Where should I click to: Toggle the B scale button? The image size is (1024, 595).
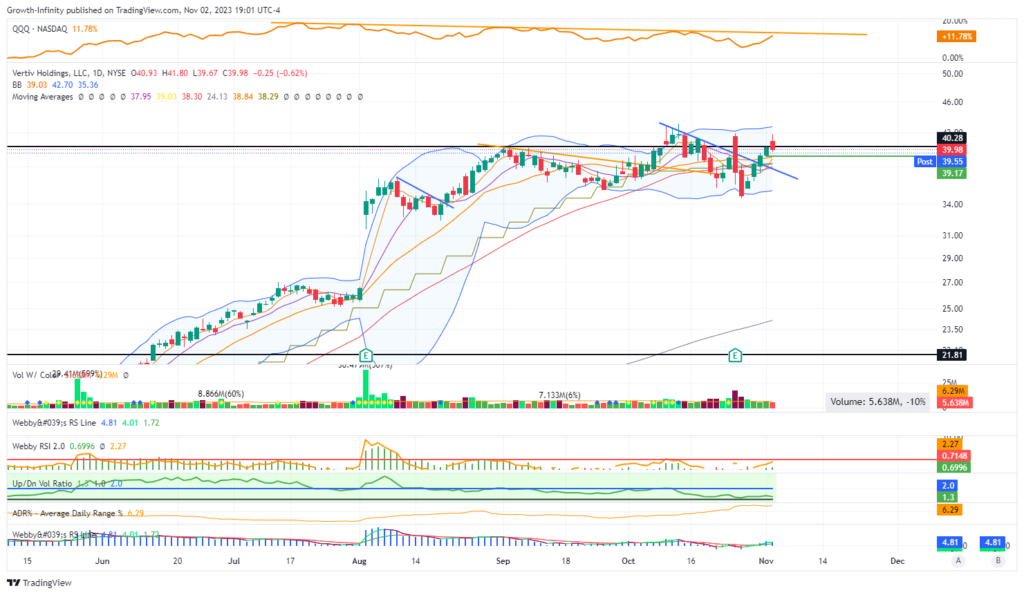tap(998, 562)
